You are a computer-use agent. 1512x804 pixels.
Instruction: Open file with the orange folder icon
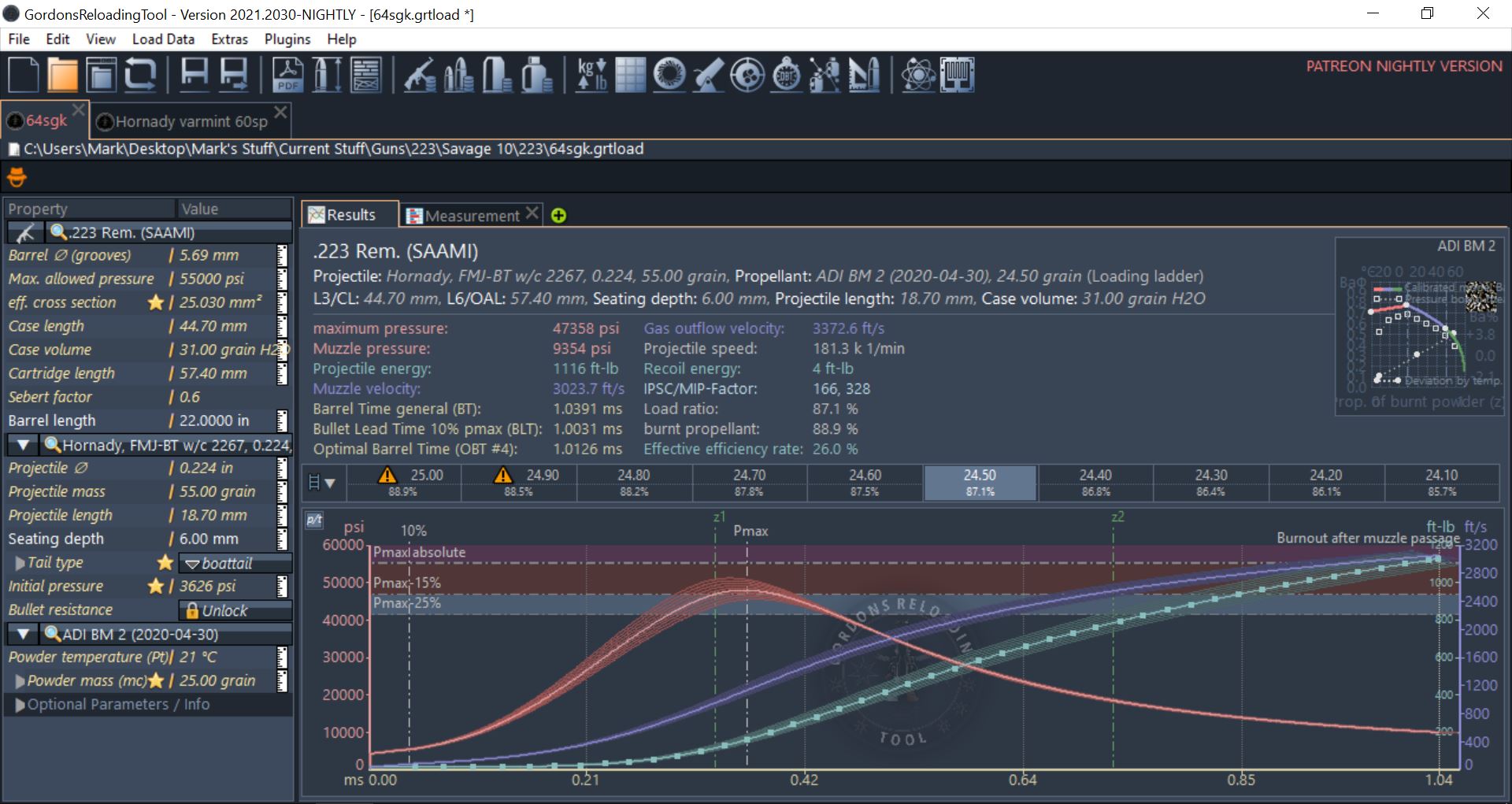[62, 76]
